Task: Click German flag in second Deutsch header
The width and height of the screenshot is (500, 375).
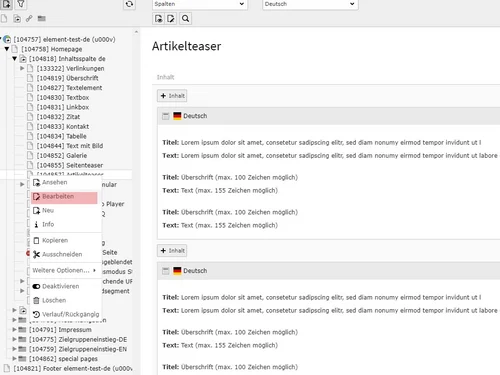Action: click(177, 271)
